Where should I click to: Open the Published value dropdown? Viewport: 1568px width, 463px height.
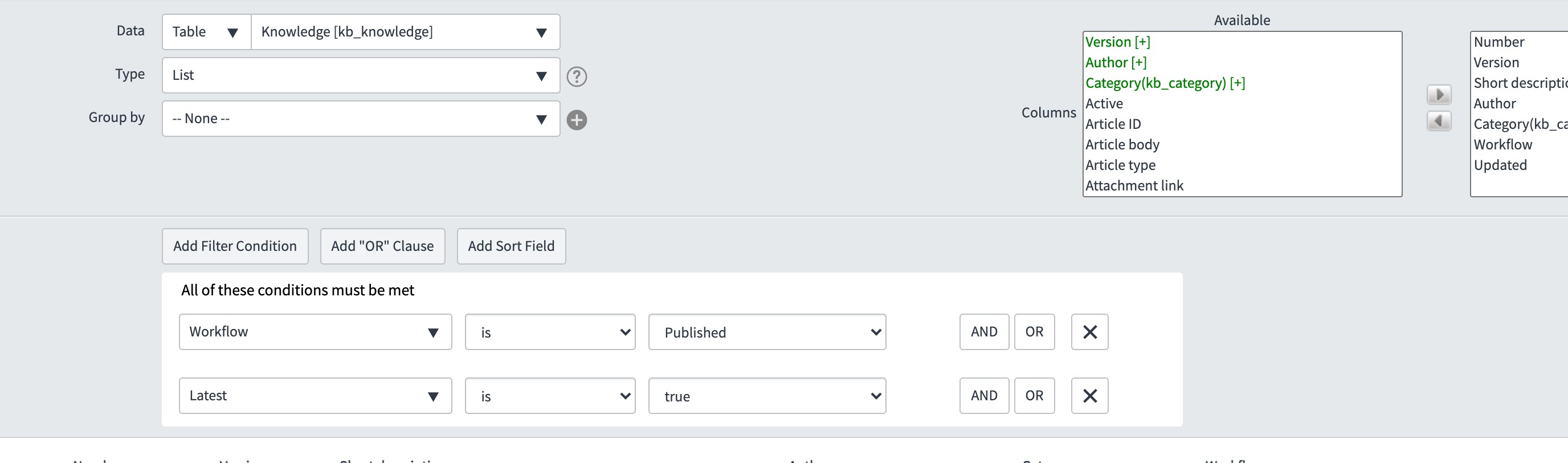click(767, 332)
